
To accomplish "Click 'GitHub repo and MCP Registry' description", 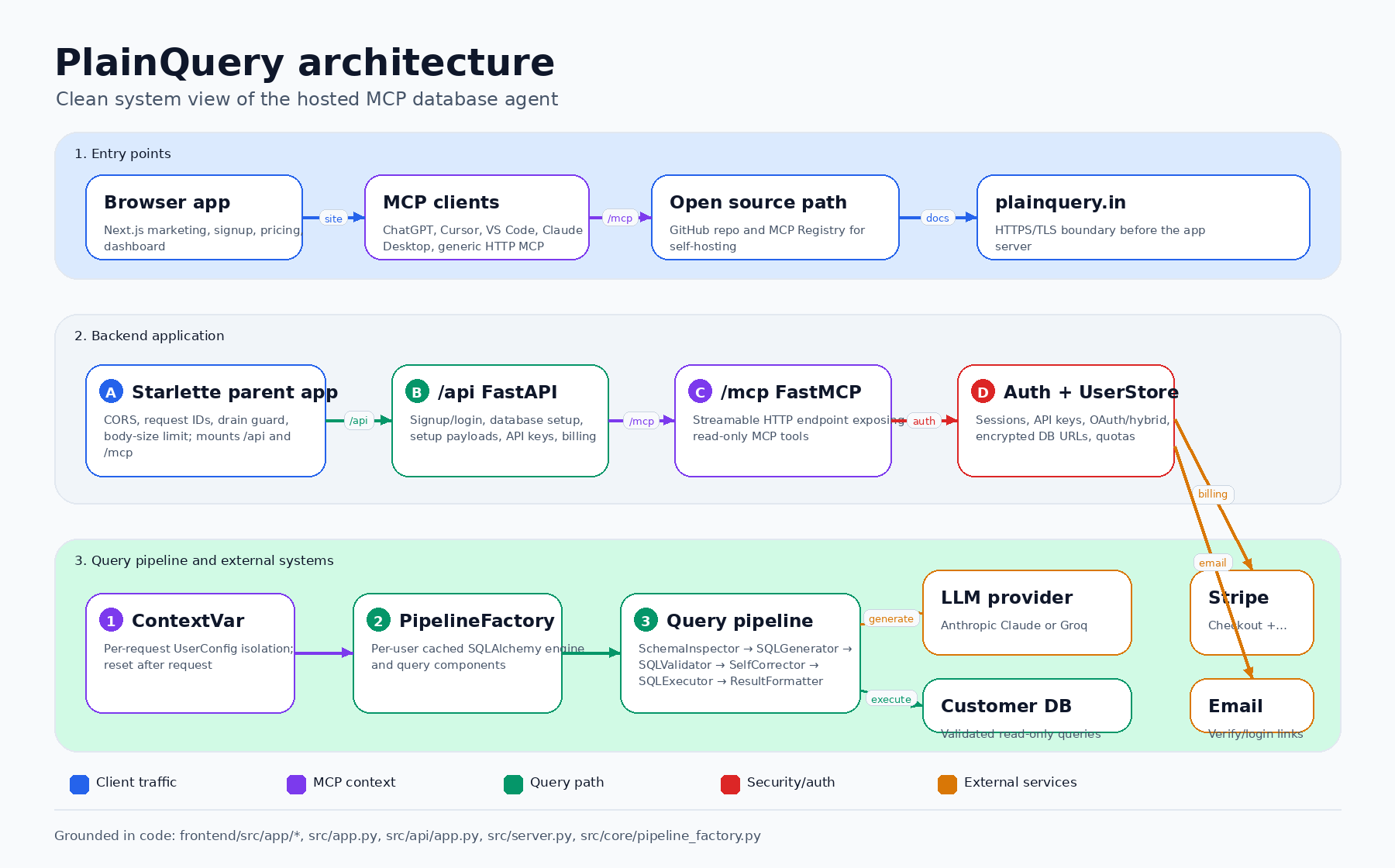I will [767, 238].
